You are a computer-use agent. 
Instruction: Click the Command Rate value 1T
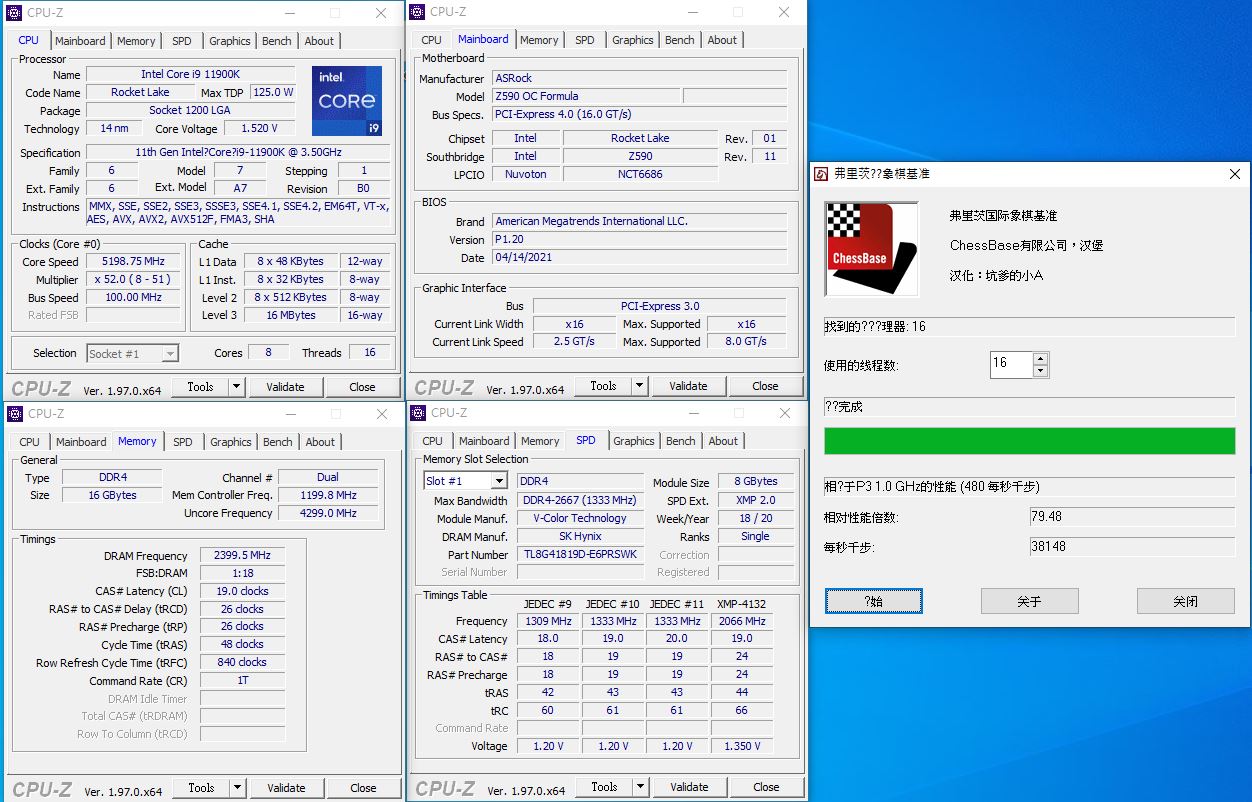[x=242, y=680]
